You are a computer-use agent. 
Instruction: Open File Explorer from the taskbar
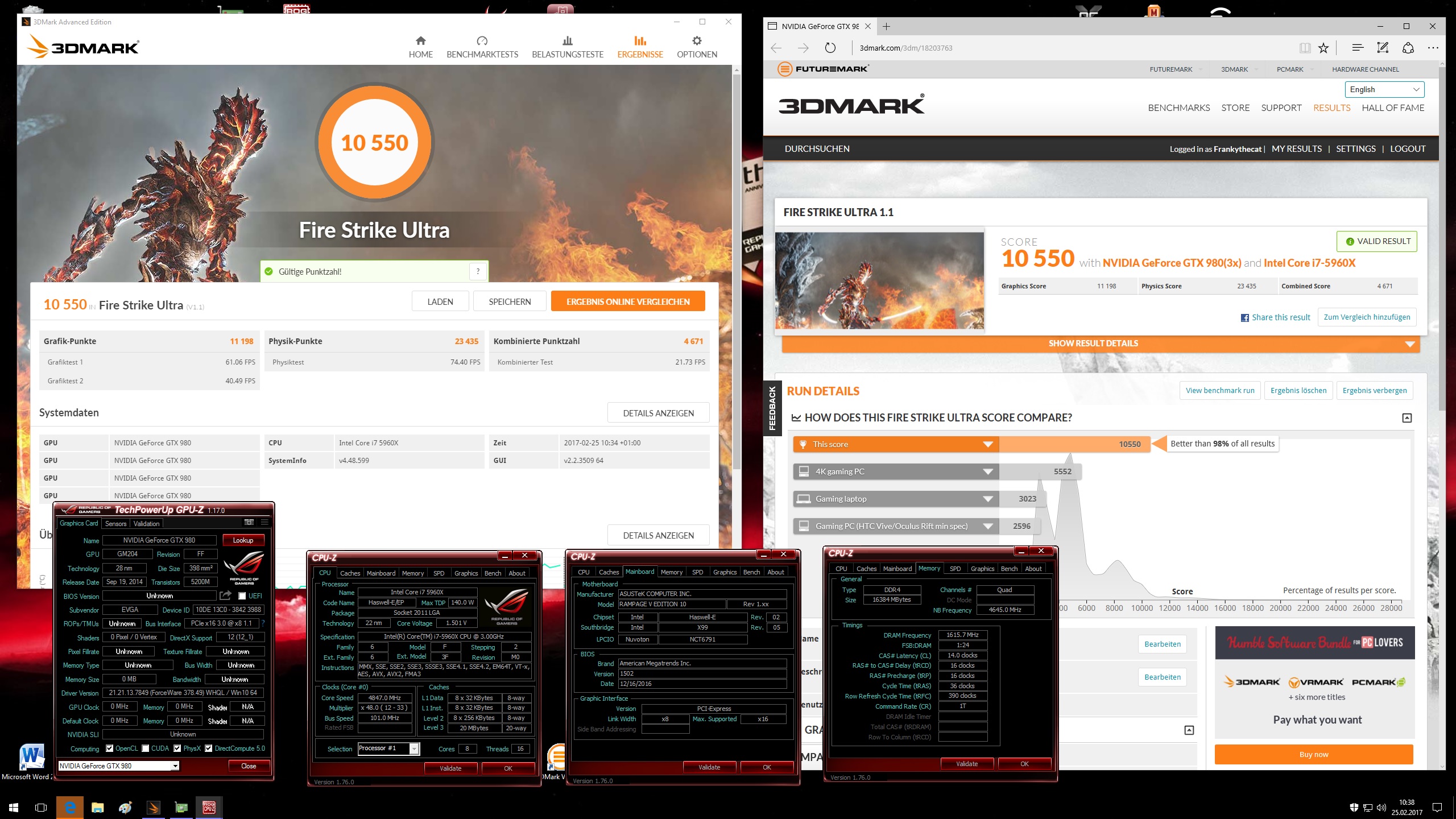pos(98,807)
